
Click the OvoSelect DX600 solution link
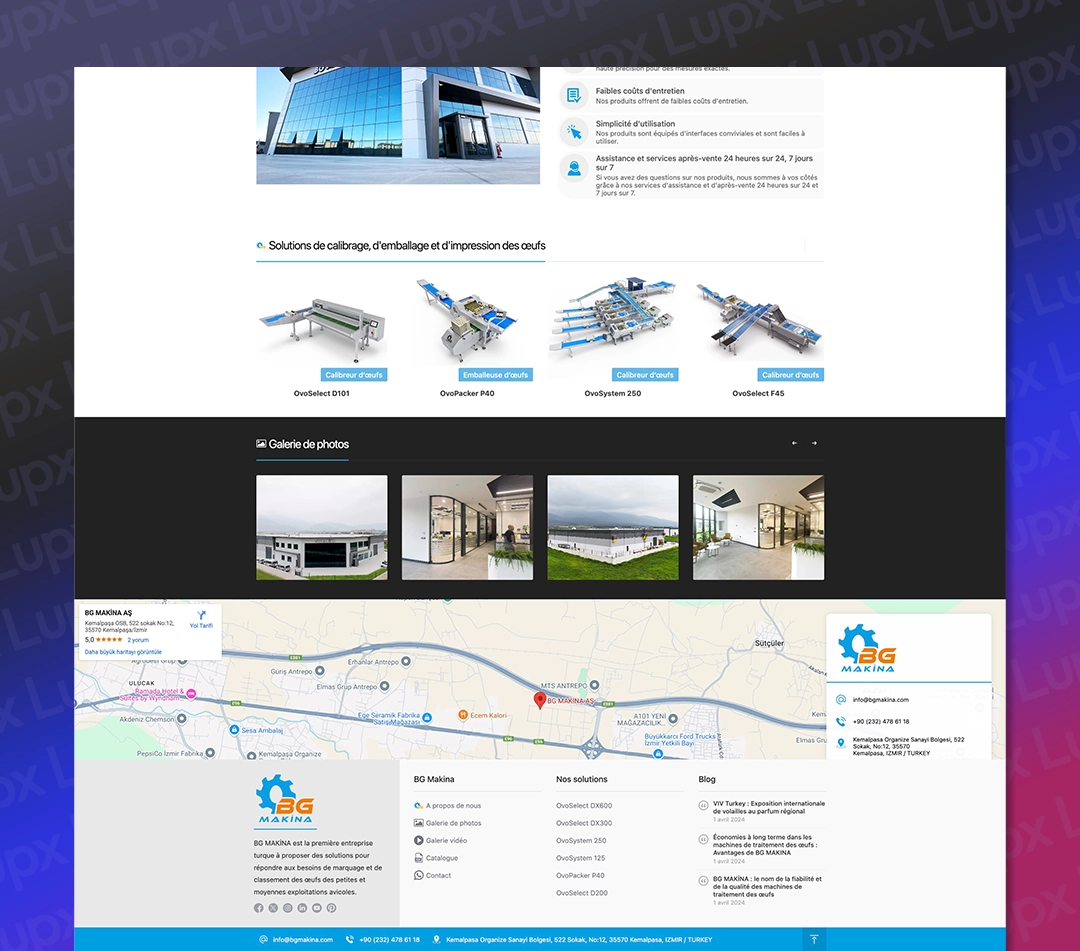tap(584, 805)
